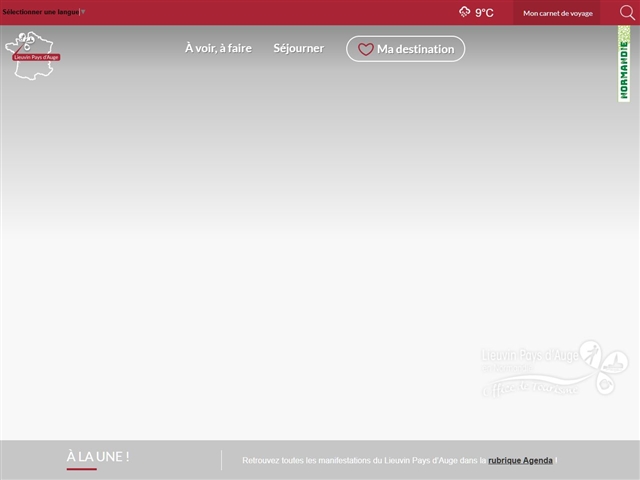Click the À LA UNE ! heading

[x=98, y=456]
